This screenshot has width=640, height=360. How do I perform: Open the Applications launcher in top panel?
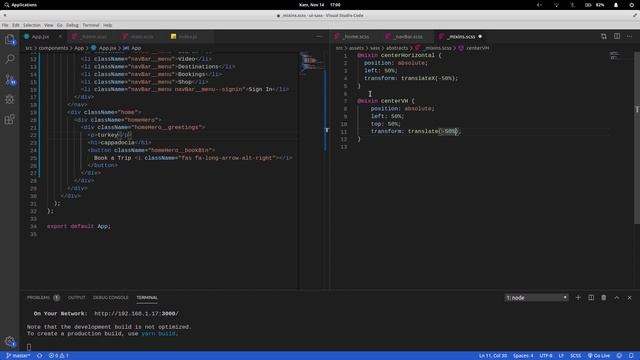click(20, 5)
